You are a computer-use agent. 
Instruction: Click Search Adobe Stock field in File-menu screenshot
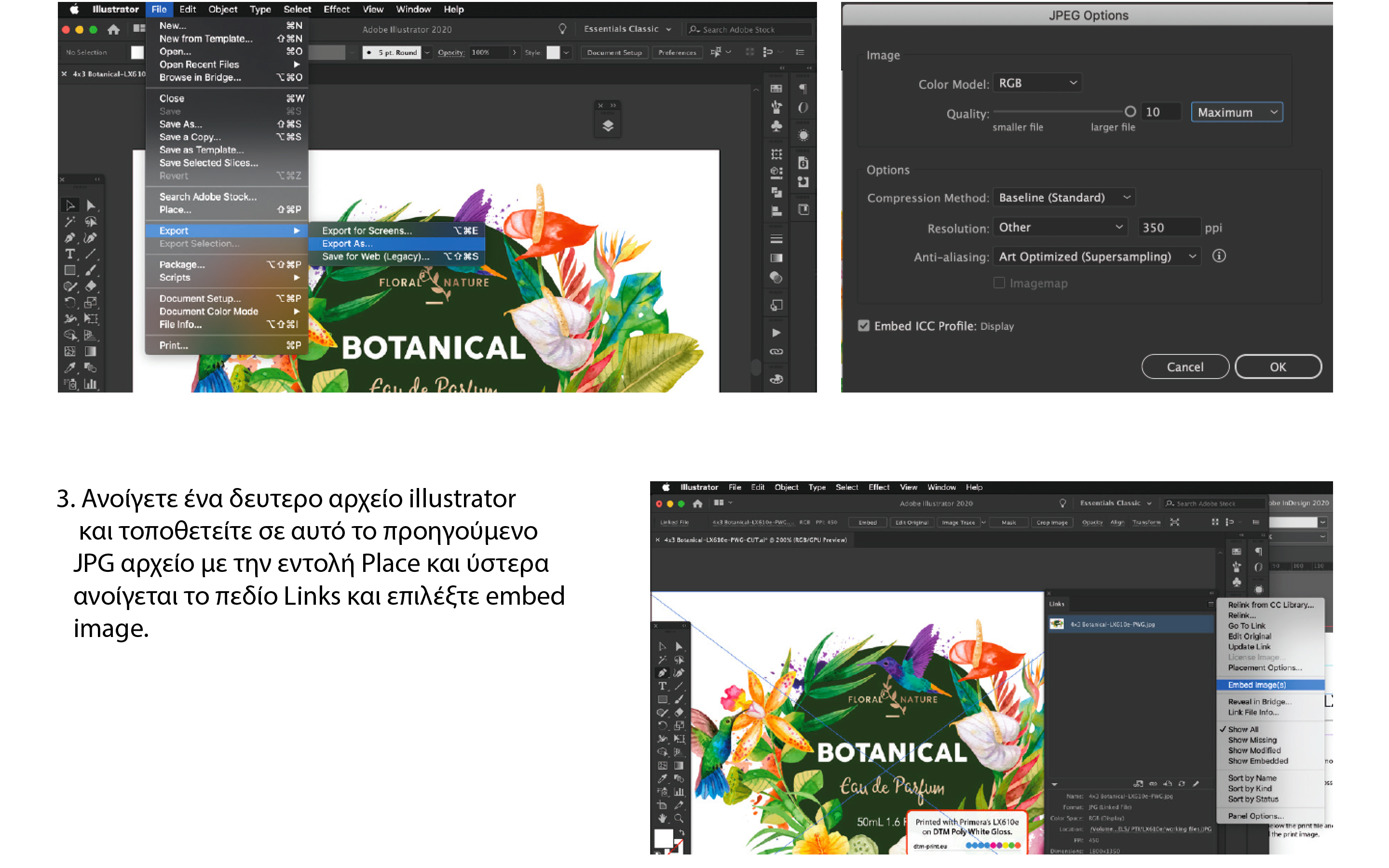[749, 29]
